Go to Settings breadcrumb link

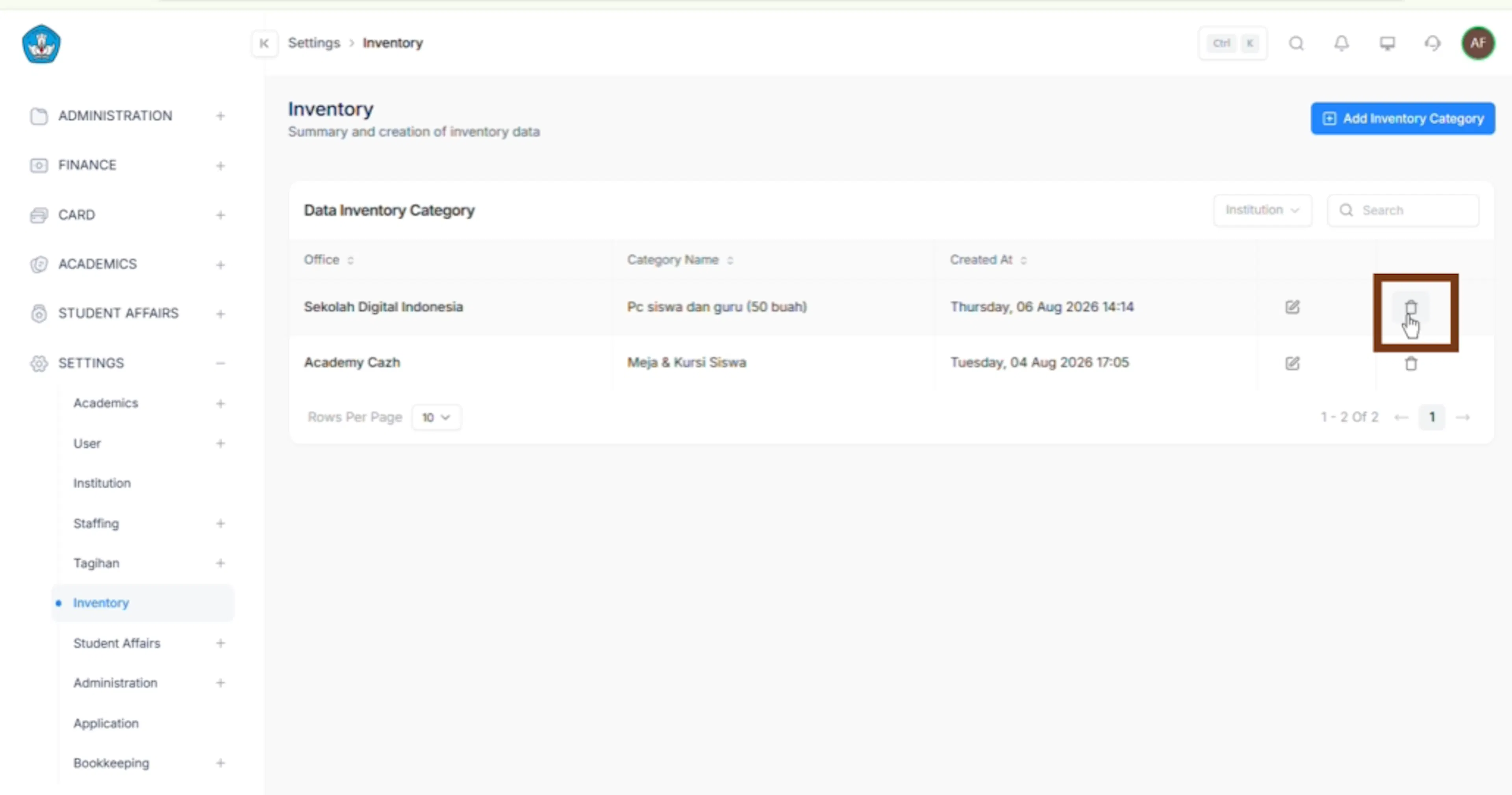313,43
